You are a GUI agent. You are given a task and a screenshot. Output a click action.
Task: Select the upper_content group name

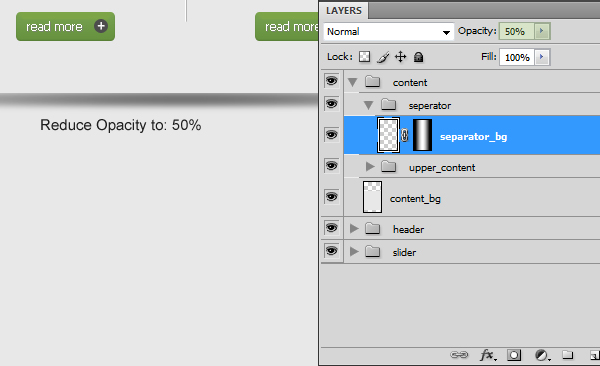442,168
